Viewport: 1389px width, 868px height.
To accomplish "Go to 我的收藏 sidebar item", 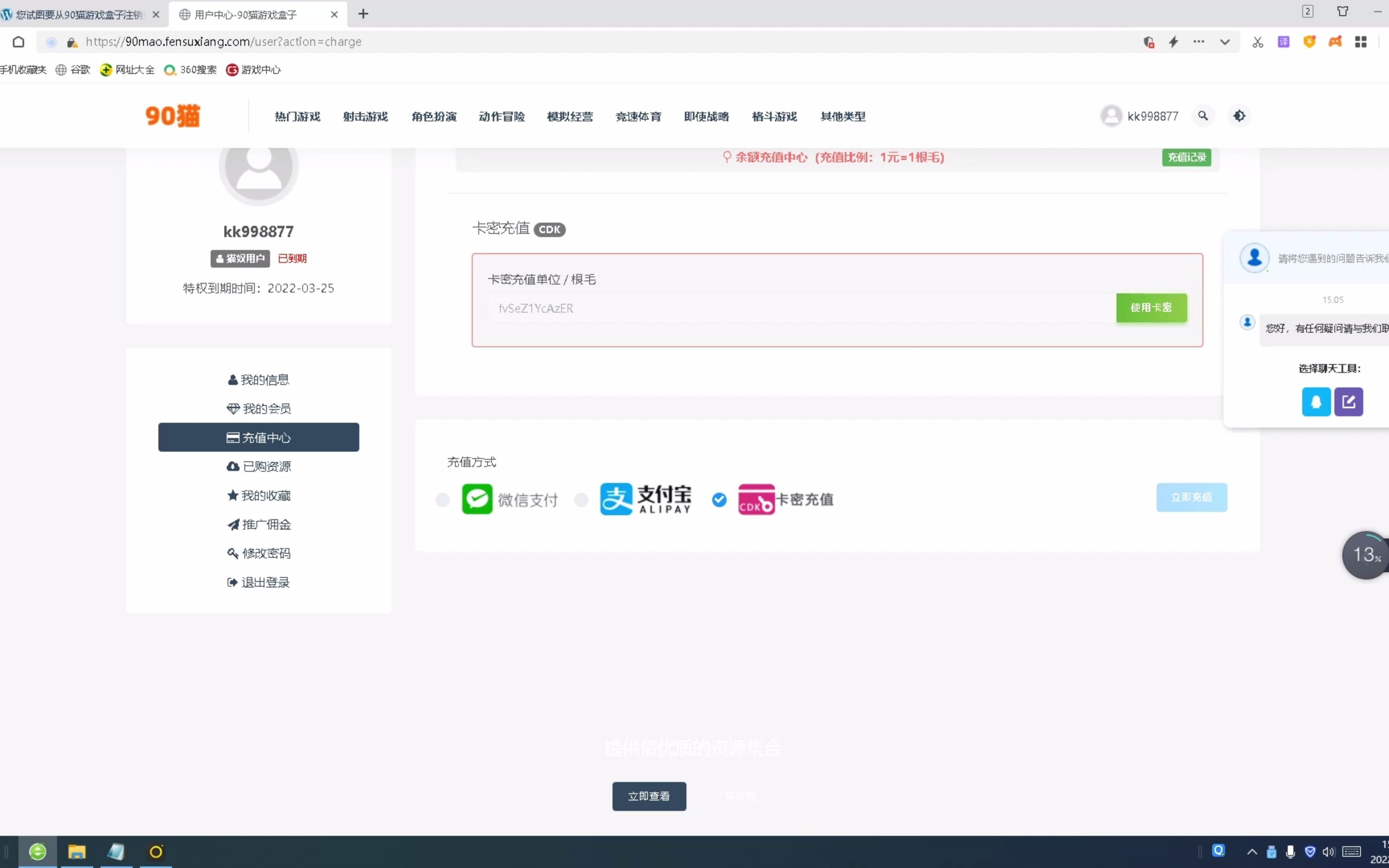I will (x=258, y=495).
